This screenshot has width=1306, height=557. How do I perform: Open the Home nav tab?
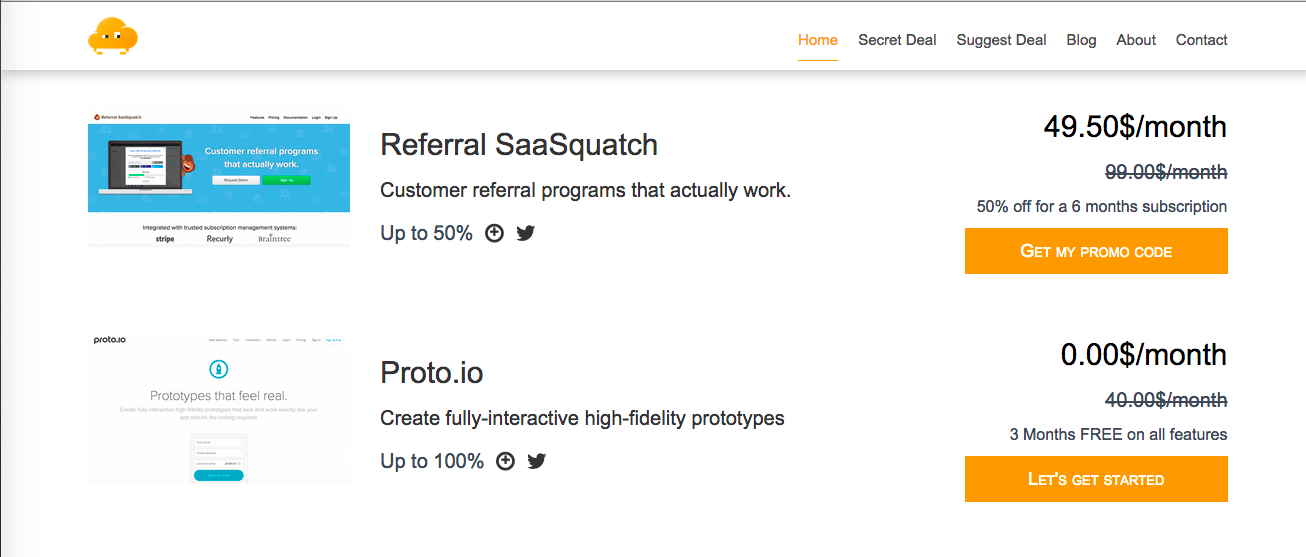tap(817, 40)
